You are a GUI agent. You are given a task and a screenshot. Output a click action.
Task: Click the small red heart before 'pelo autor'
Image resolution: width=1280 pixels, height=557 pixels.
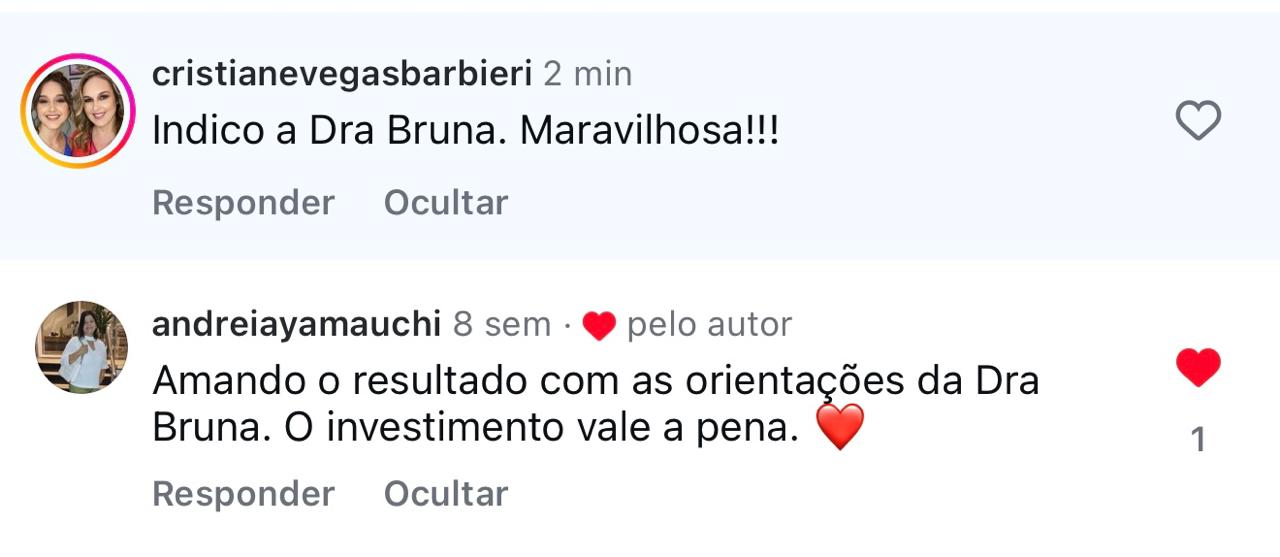[x=598, y=325]
